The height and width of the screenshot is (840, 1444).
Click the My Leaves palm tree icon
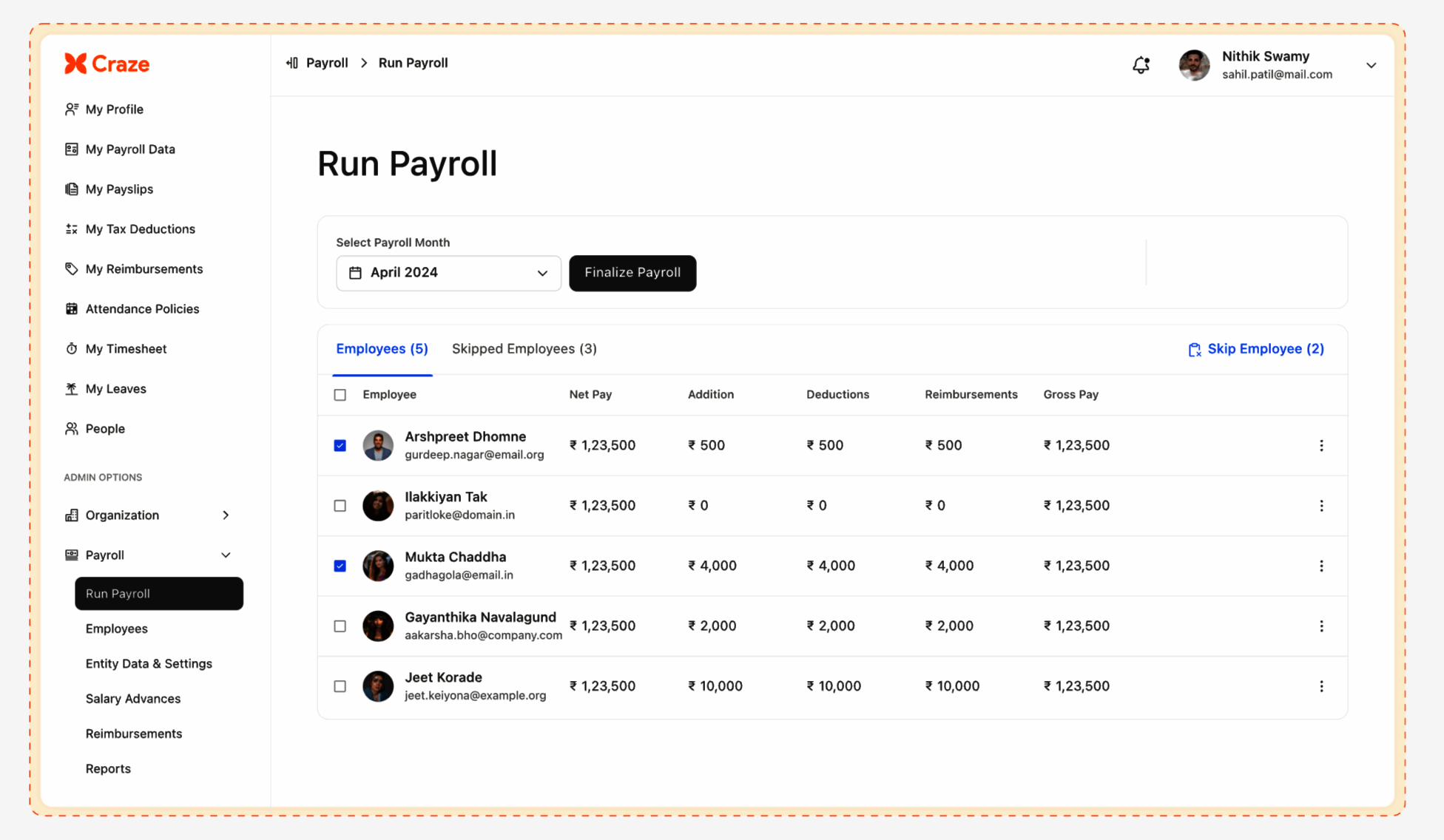coord(72,388)
